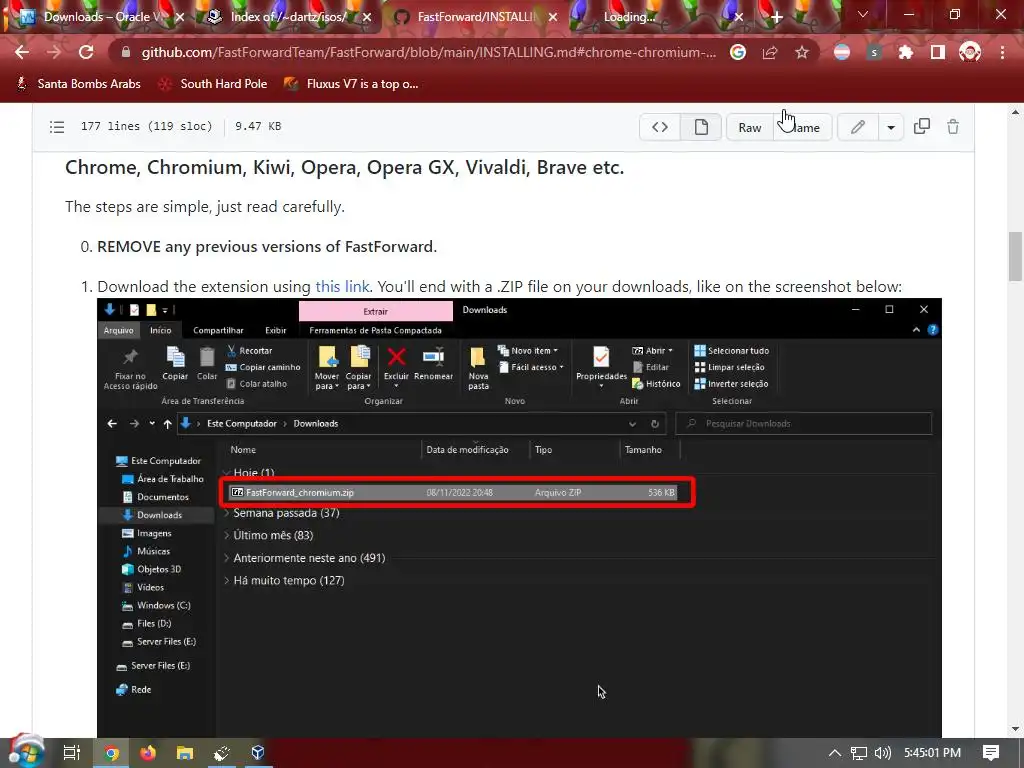Open more edit options dropdown arrow

[x=891, y=127]
